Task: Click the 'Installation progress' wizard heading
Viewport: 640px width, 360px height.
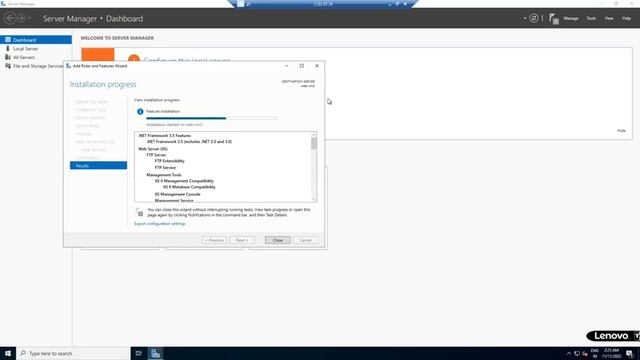Action: [103, 84]
